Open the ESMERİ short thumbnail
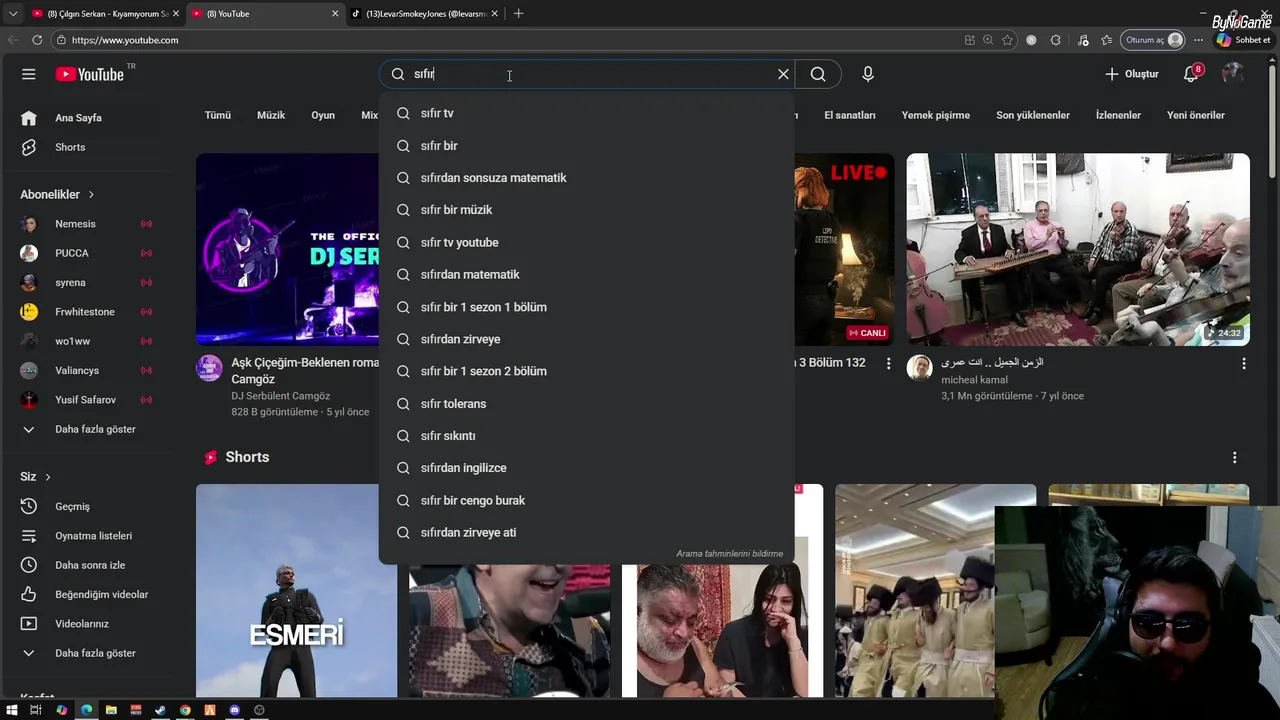The height and width of the screenshot is (720, 1280). coord(296,590)
